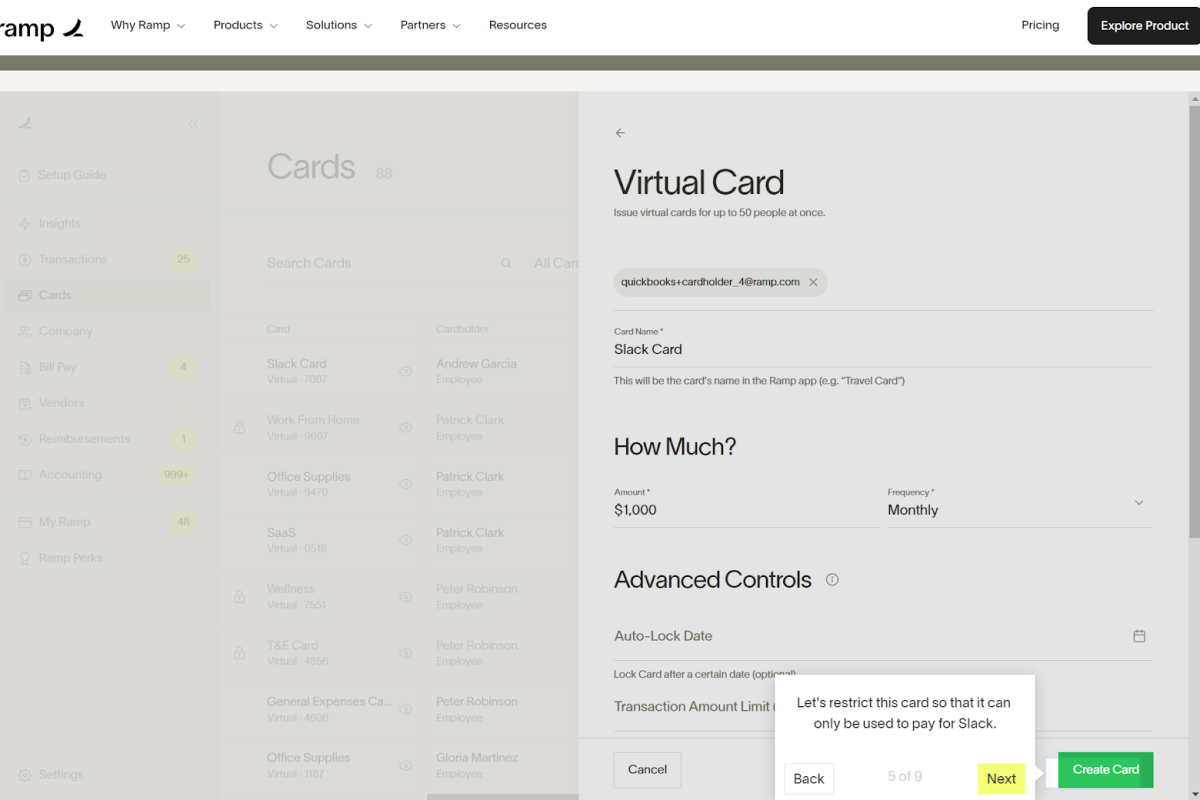Click the small Ramp logo in sidebar
Viewport: 1200px width, 800px height.
[x=25, y=123]
